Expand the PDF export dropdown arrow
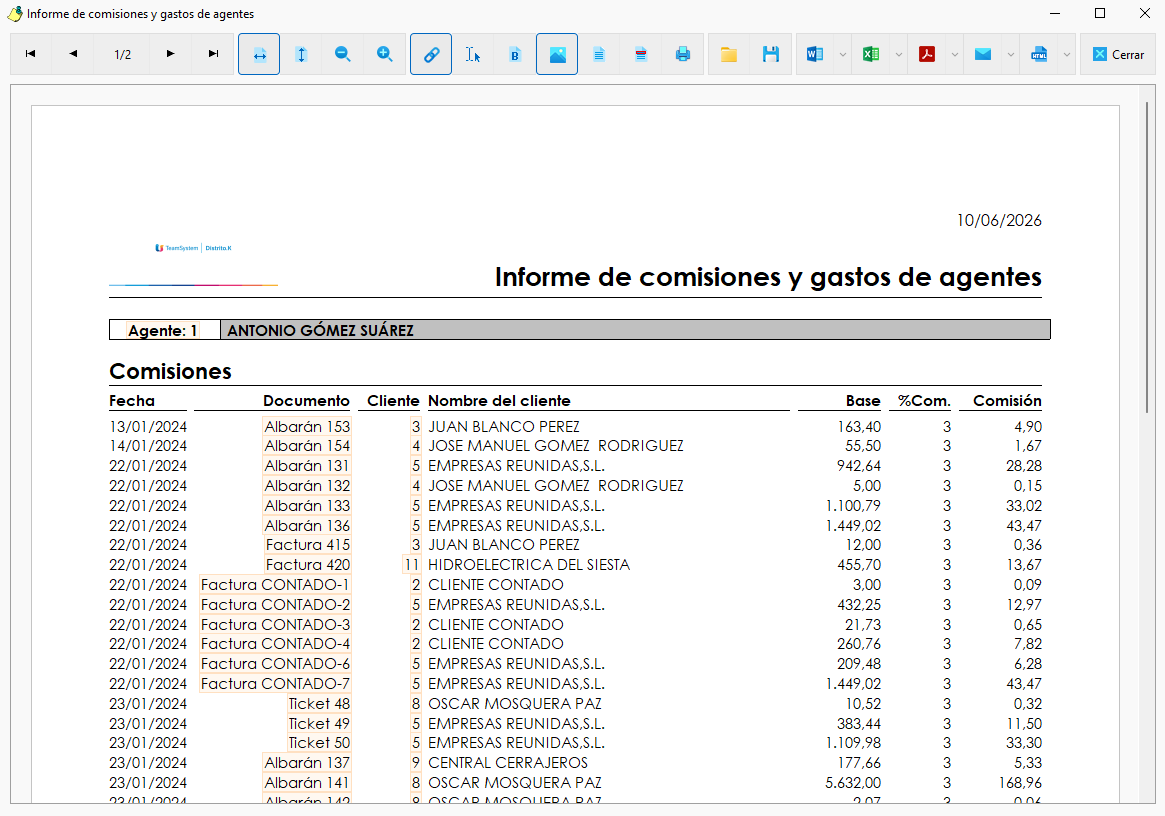Image resolution: width=1165 pixels, height=816 pixels. coord(955,54)
